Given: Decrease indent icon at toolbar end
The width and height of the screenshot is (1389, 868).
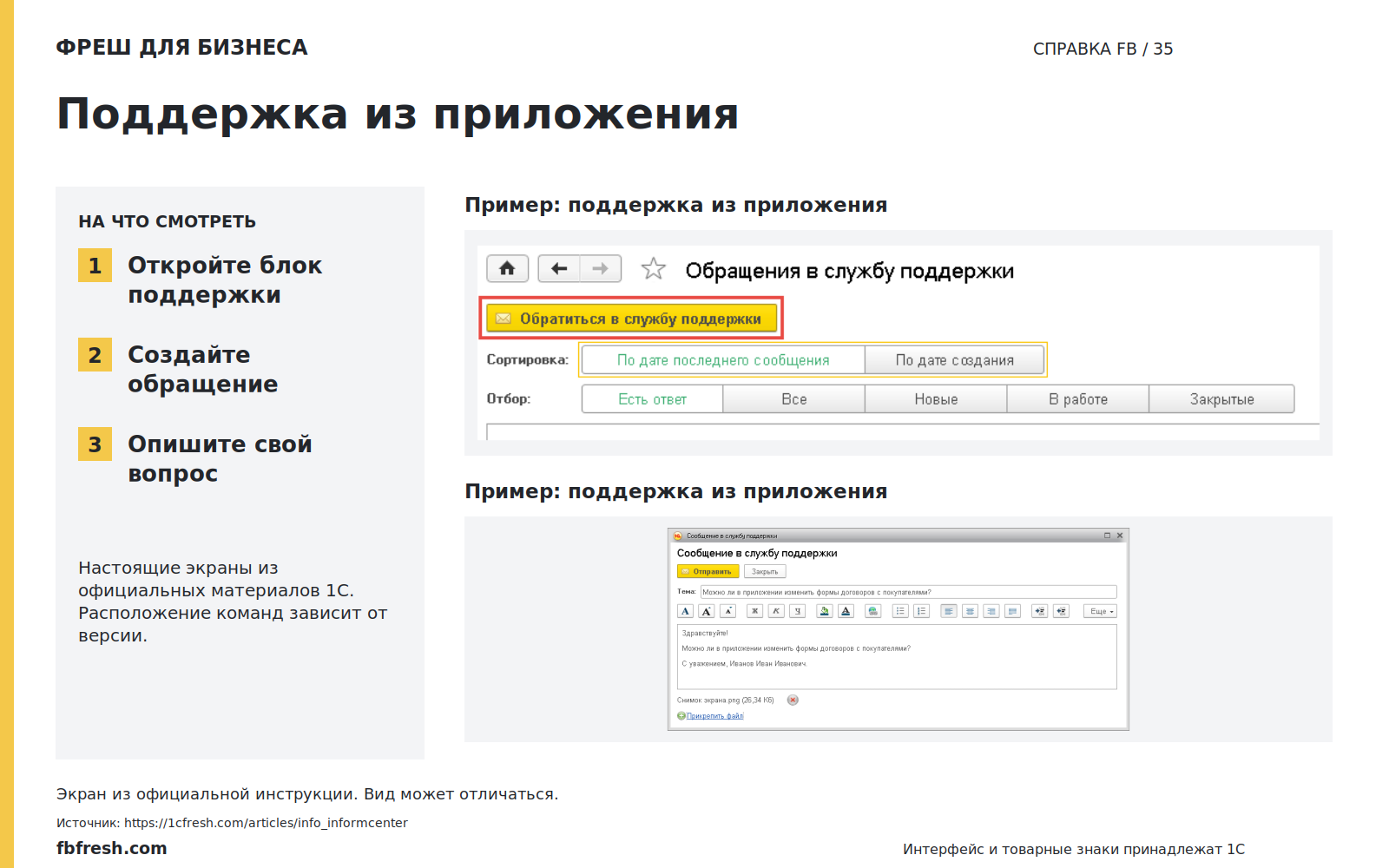Looking at the screenshot, I should coord(1061,611).
